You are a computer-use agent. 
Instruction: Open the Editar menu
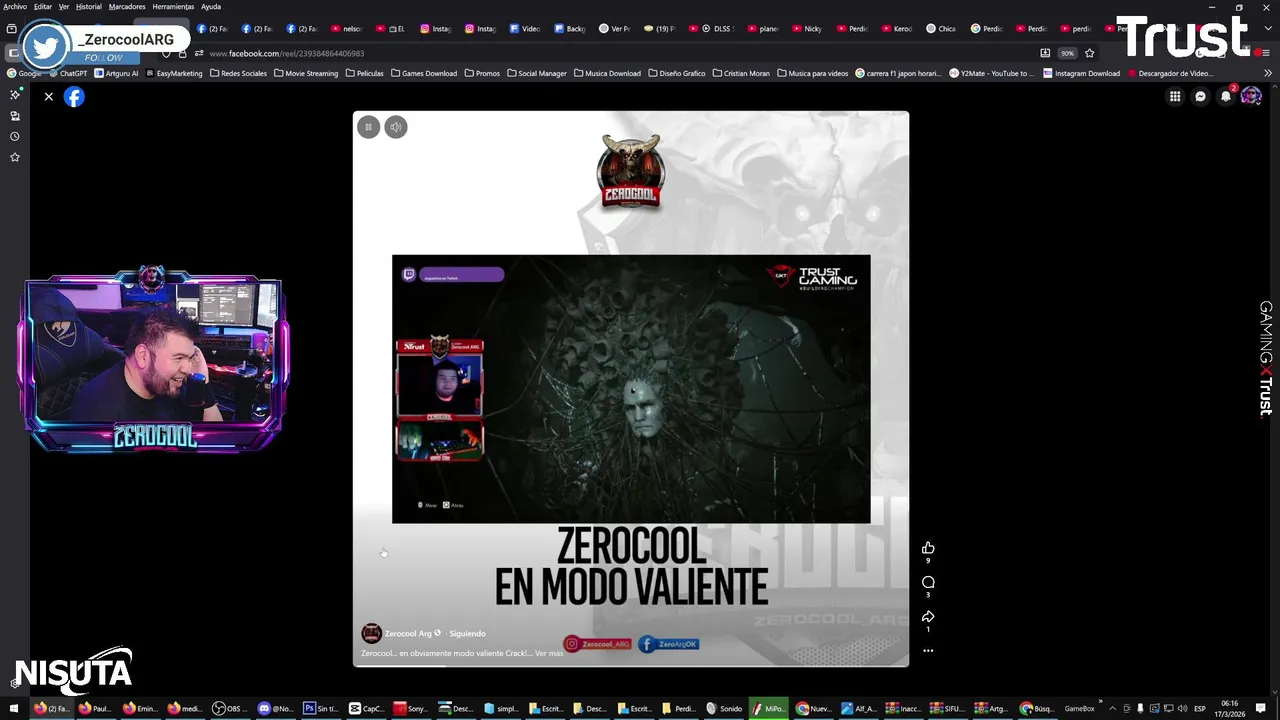[42, 6]
